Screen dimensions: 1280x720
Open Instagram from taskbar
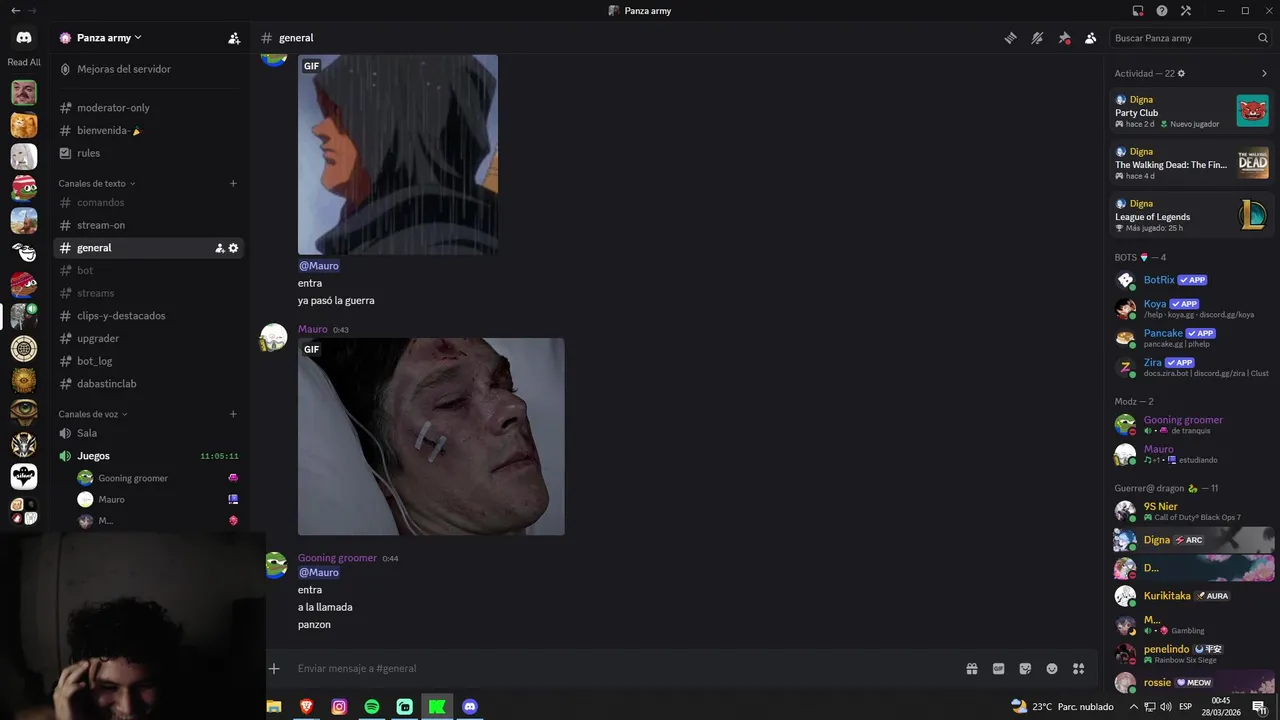(x=339, y=707)
